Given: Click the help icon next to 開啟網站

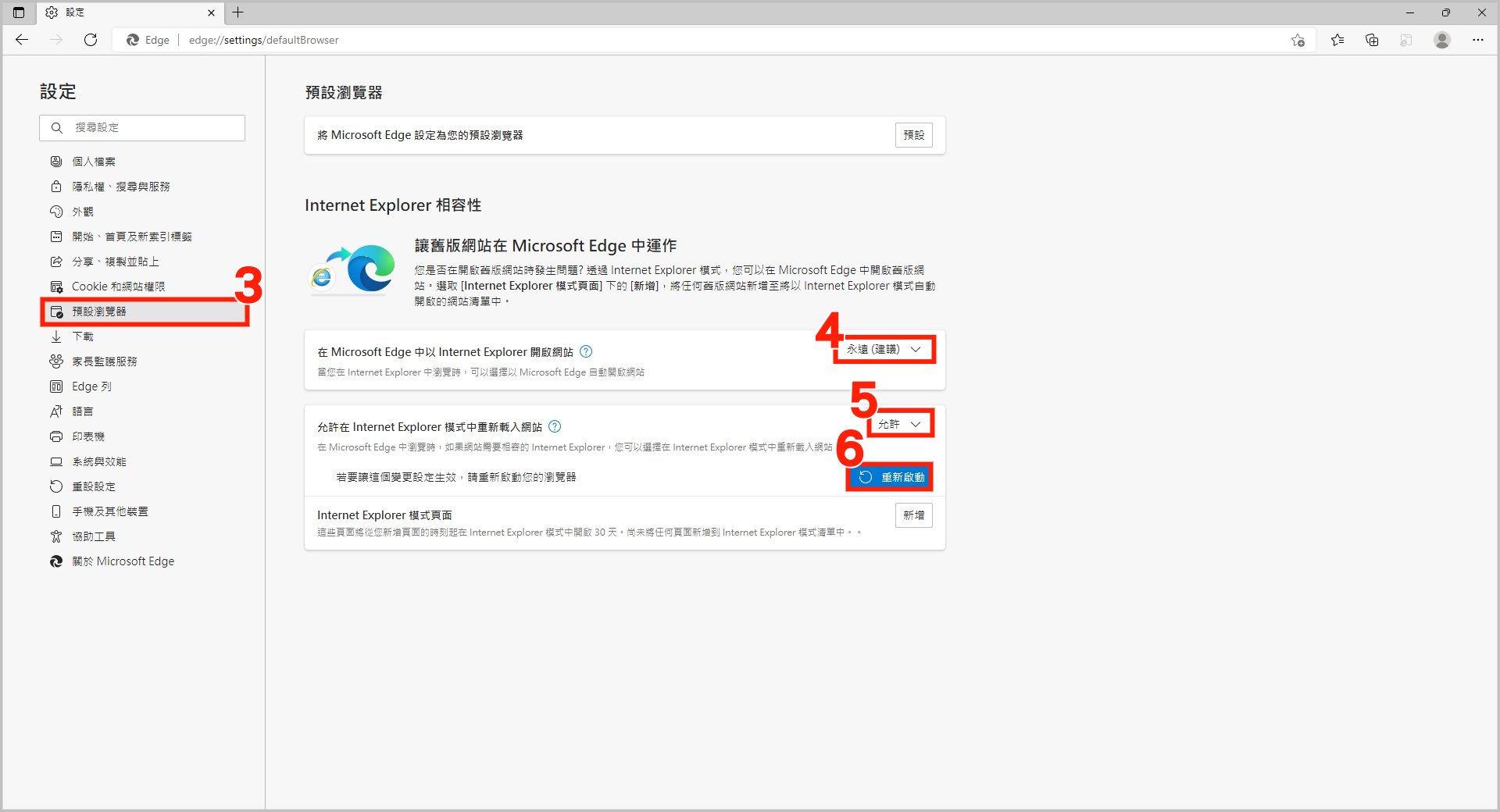Looking at the screenshot, I should 586,352.
